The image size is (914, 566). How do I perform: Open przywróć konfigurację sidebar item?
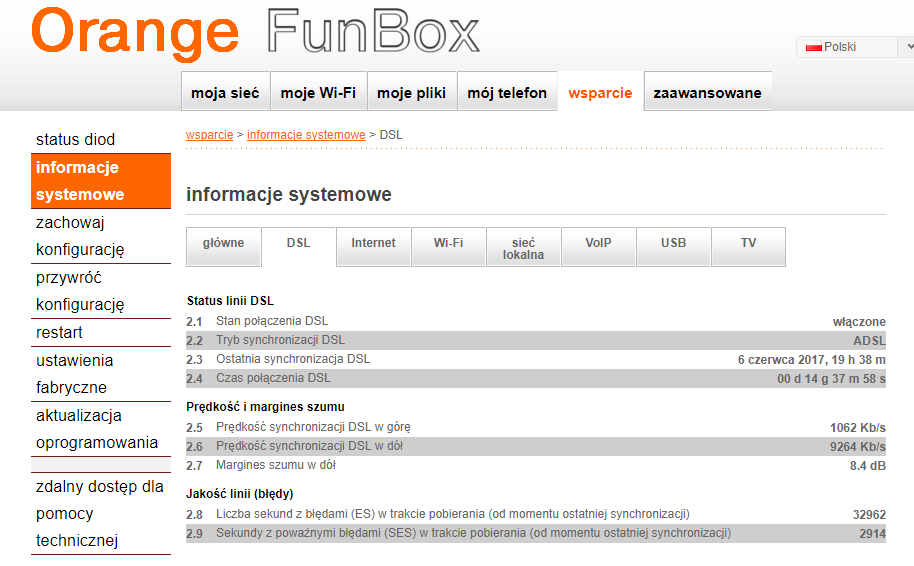pos(101,291)
